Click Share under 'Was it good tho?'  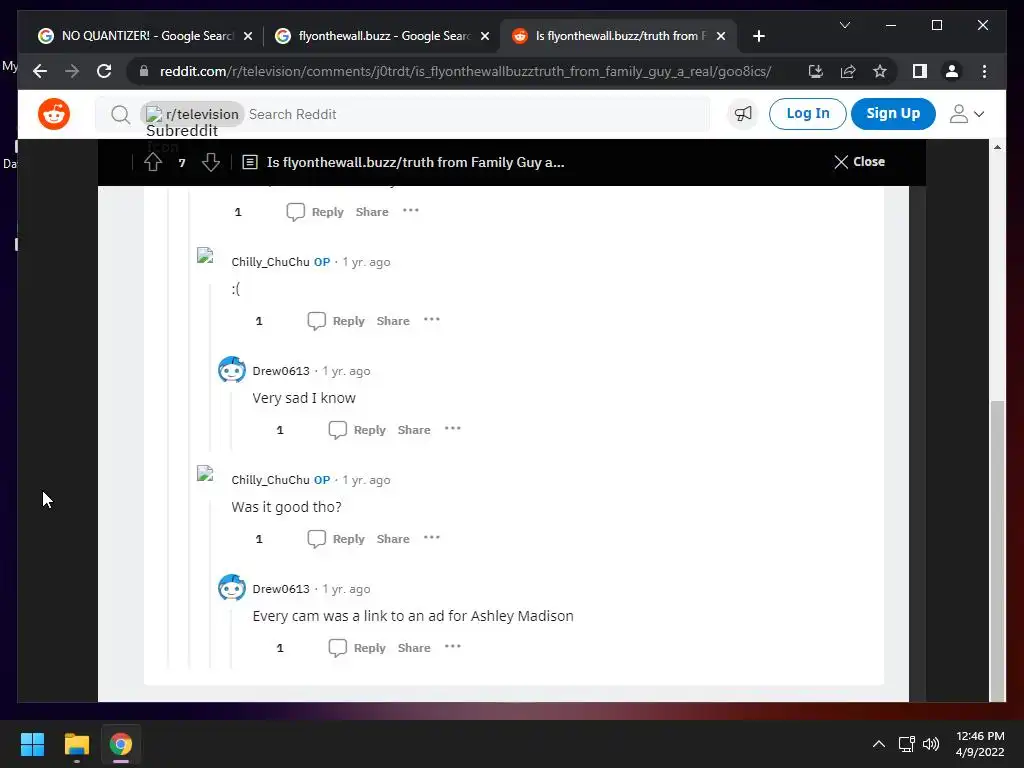(393, 539)
